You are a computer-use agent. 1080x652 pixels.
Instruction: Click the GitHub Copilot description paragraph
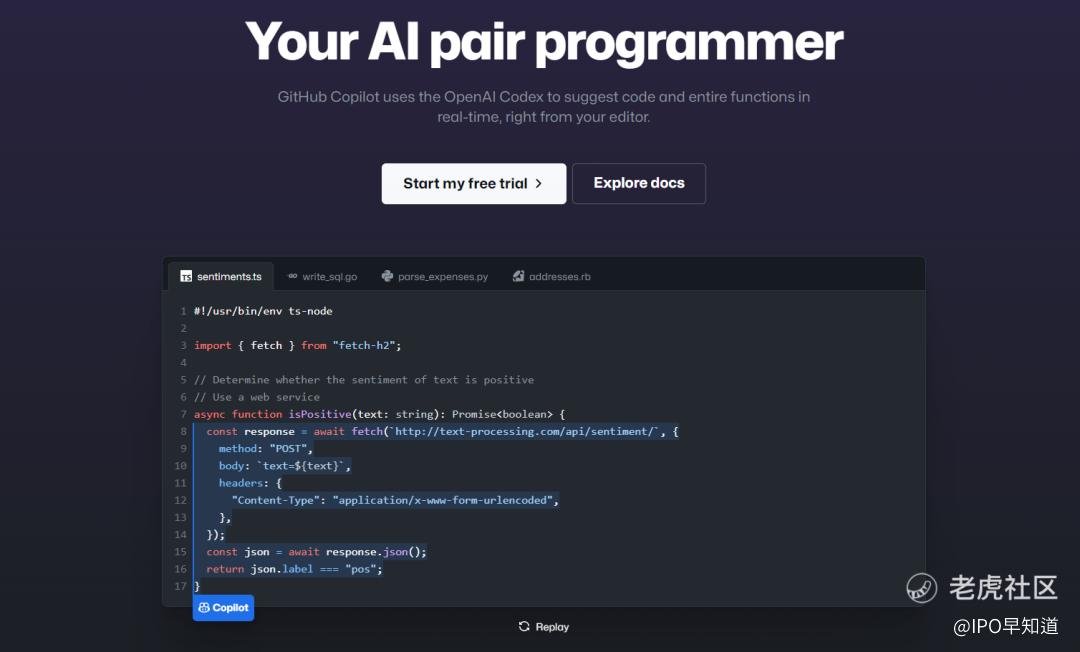click(543, 107)
